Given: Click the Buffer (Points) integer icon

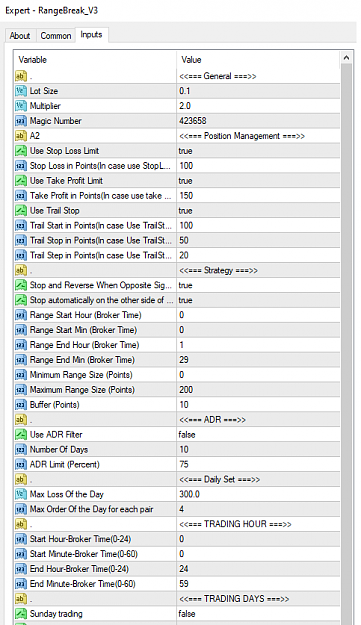Looking at the screenshot, I should (21, 405).
